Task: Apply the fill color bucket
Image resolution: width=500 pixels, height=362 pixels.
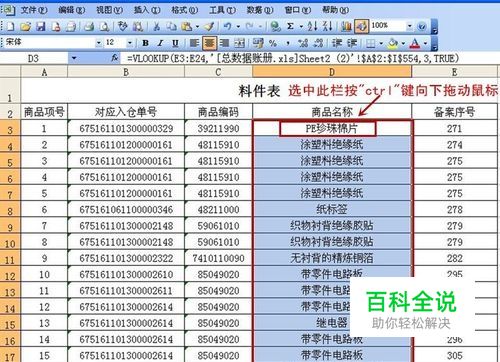Action: [x=393, y=43]
